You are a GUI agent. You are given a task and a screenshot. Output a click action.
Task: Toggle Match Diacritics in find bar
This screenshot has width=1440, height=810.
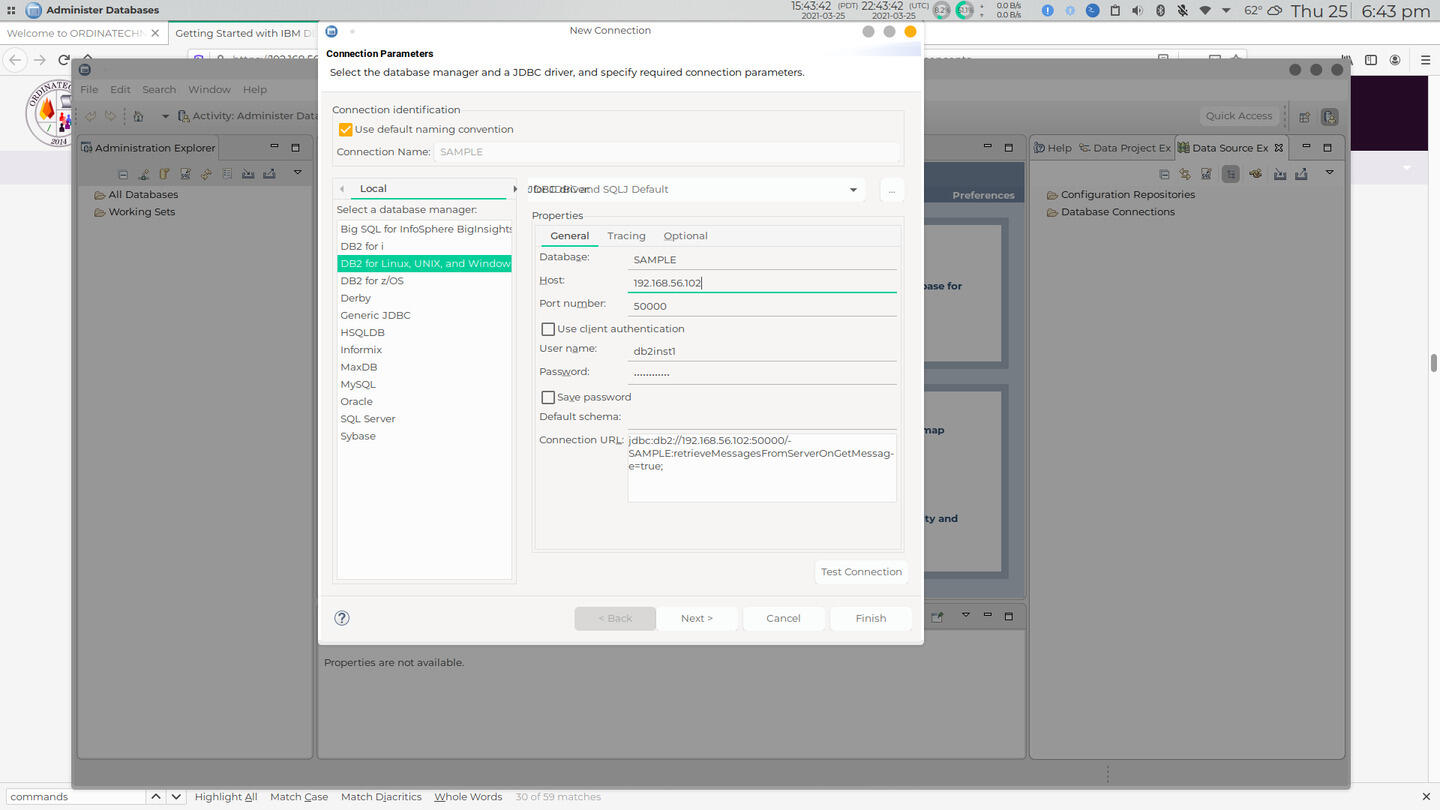click(x=381, y=797)
